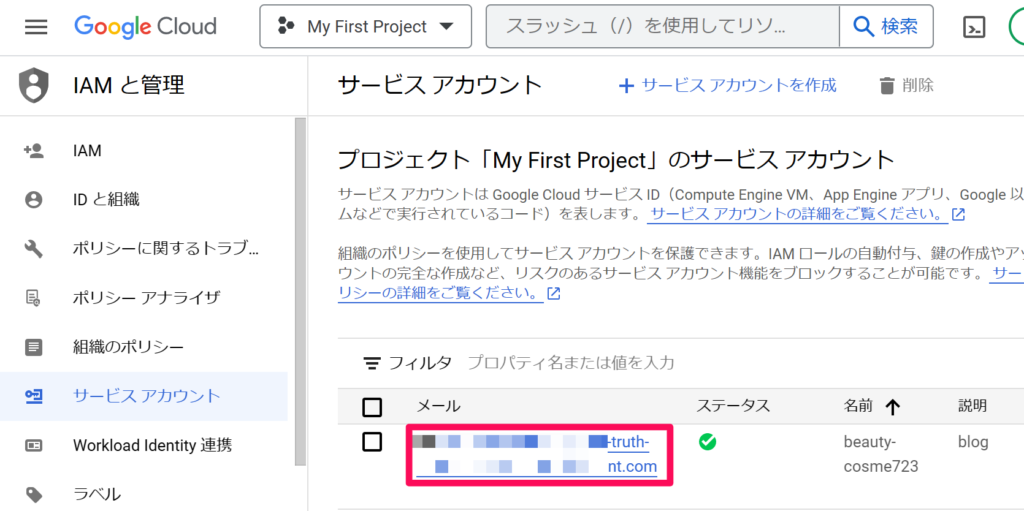Screen dimensions: 1024x511
Task: Click the 検索 search button
Action: pyautogui.click(x=886, y=27)
